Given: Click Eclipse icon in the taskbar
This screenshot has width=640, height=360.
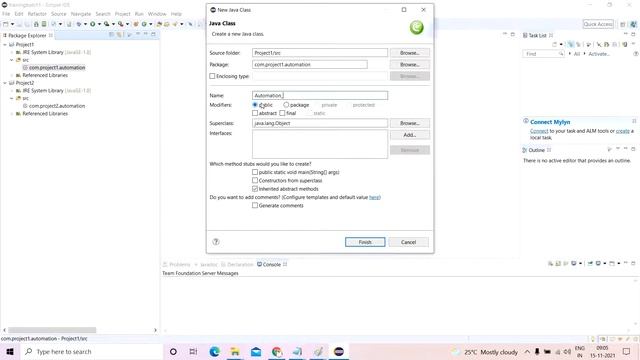Looking at the screenshot, I should [339, 351].
